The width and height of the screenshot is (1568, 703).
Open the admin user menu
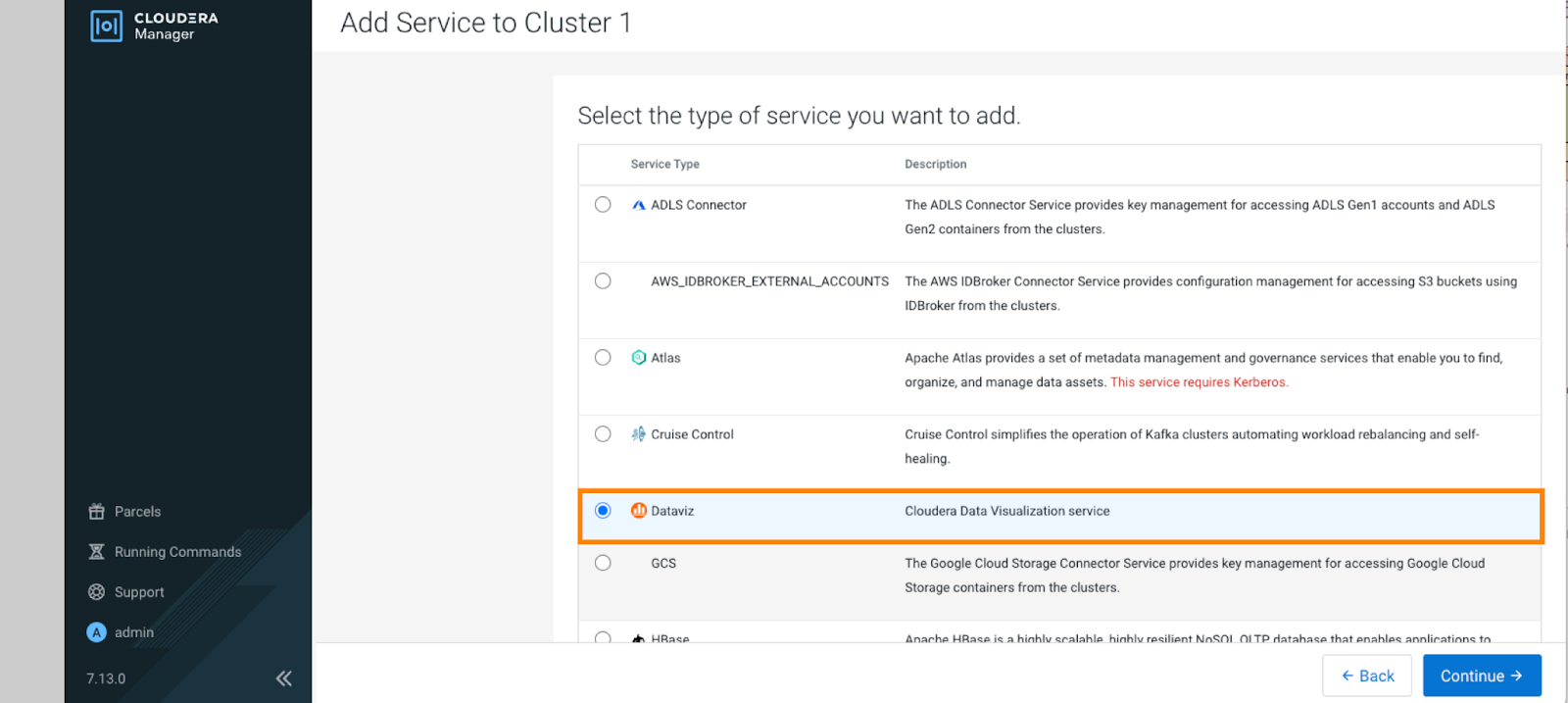121,632
